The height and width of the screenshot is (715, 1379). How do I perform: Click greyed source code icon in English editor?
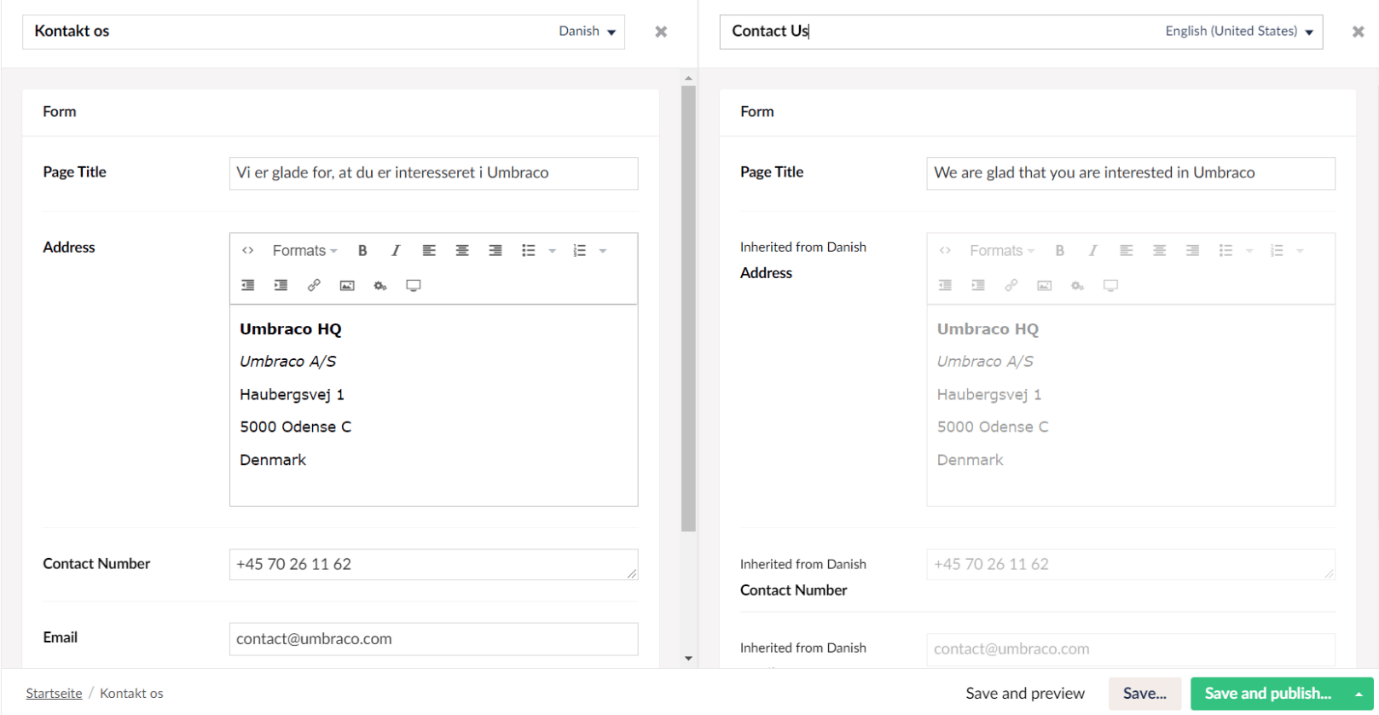(945, 251)
